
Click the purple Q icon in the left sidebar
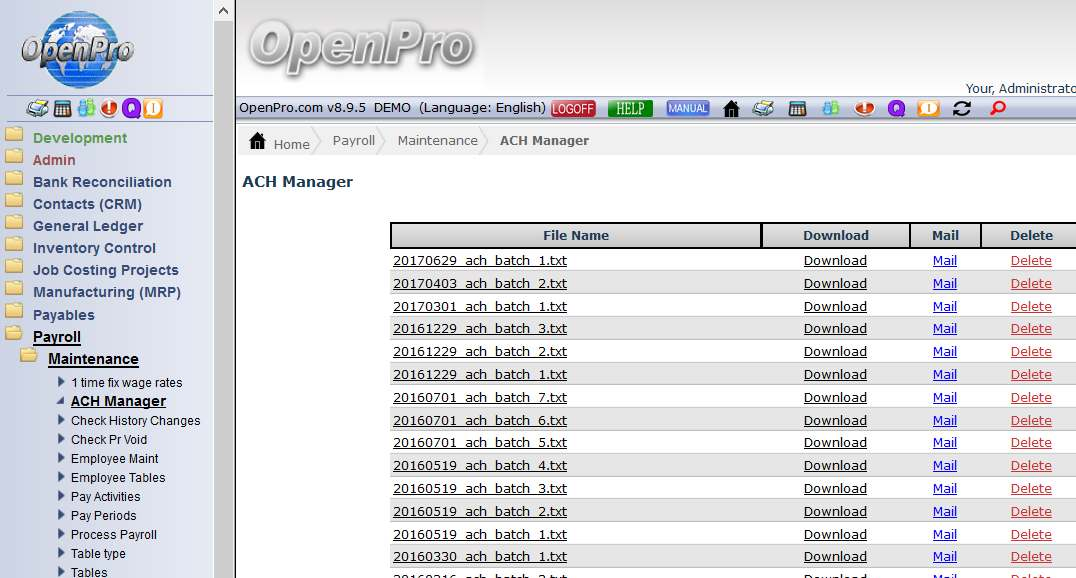pyautogui.click(x=131, y=109)
